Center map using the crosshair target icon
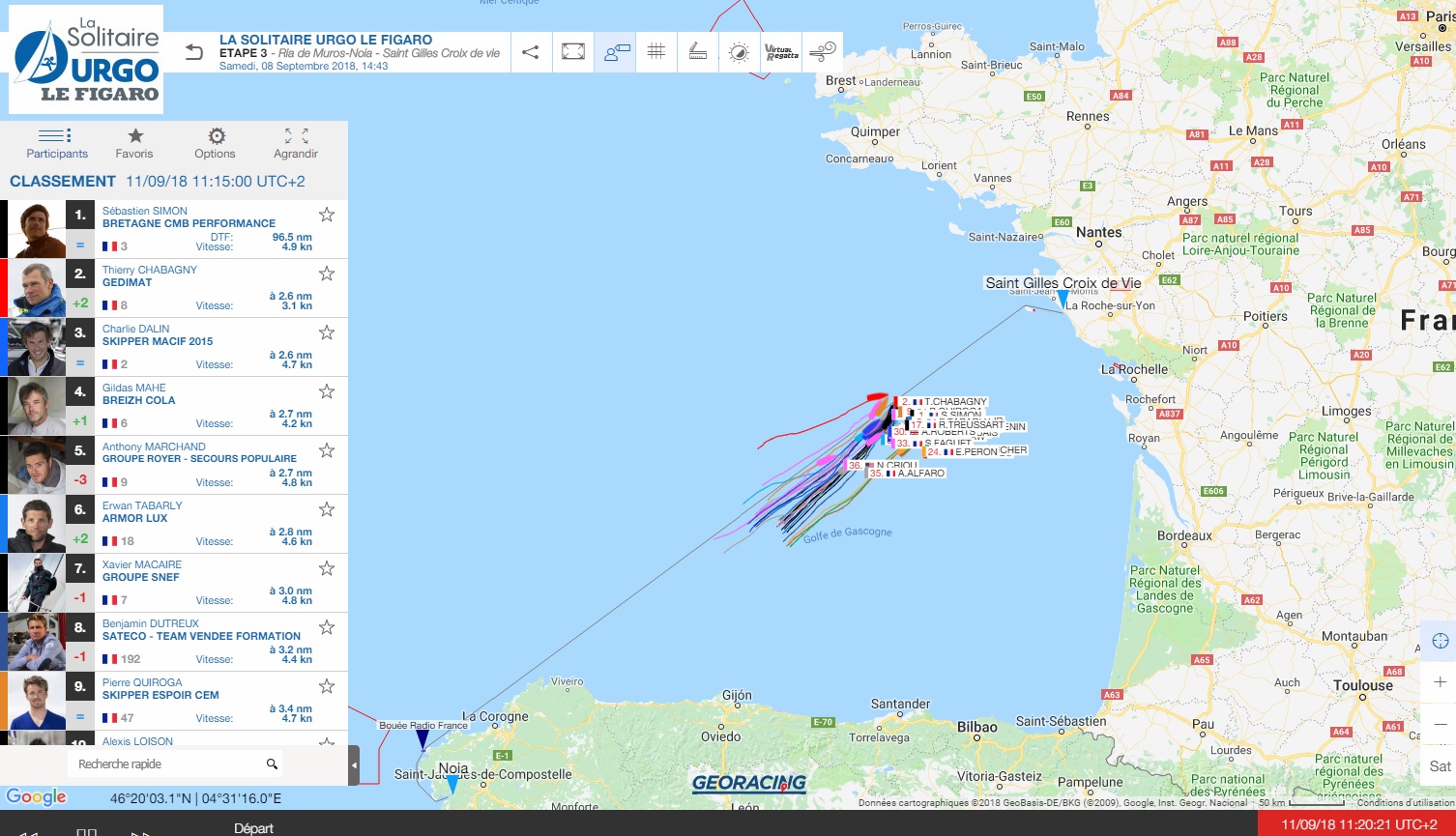This screenshot has height=836, width=1456. click(1440, 641)
